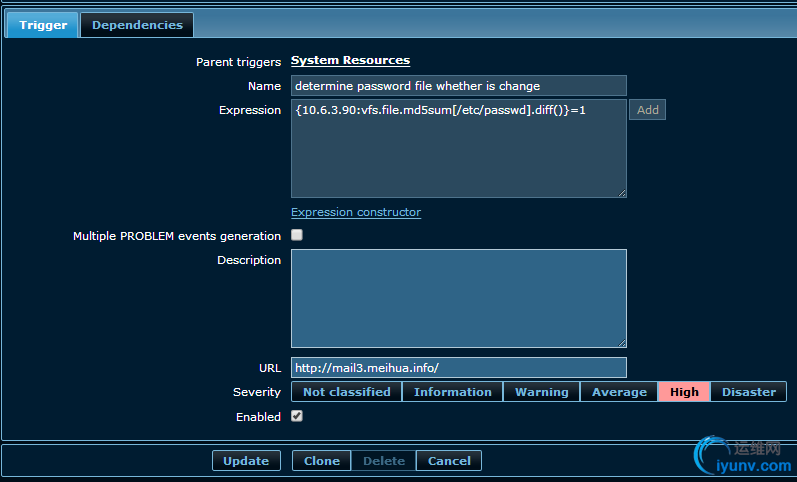Enable Multiple PROBLEM events generation checkbox
The height and width of the screenshot is (482, 797).
coord(297,236)
